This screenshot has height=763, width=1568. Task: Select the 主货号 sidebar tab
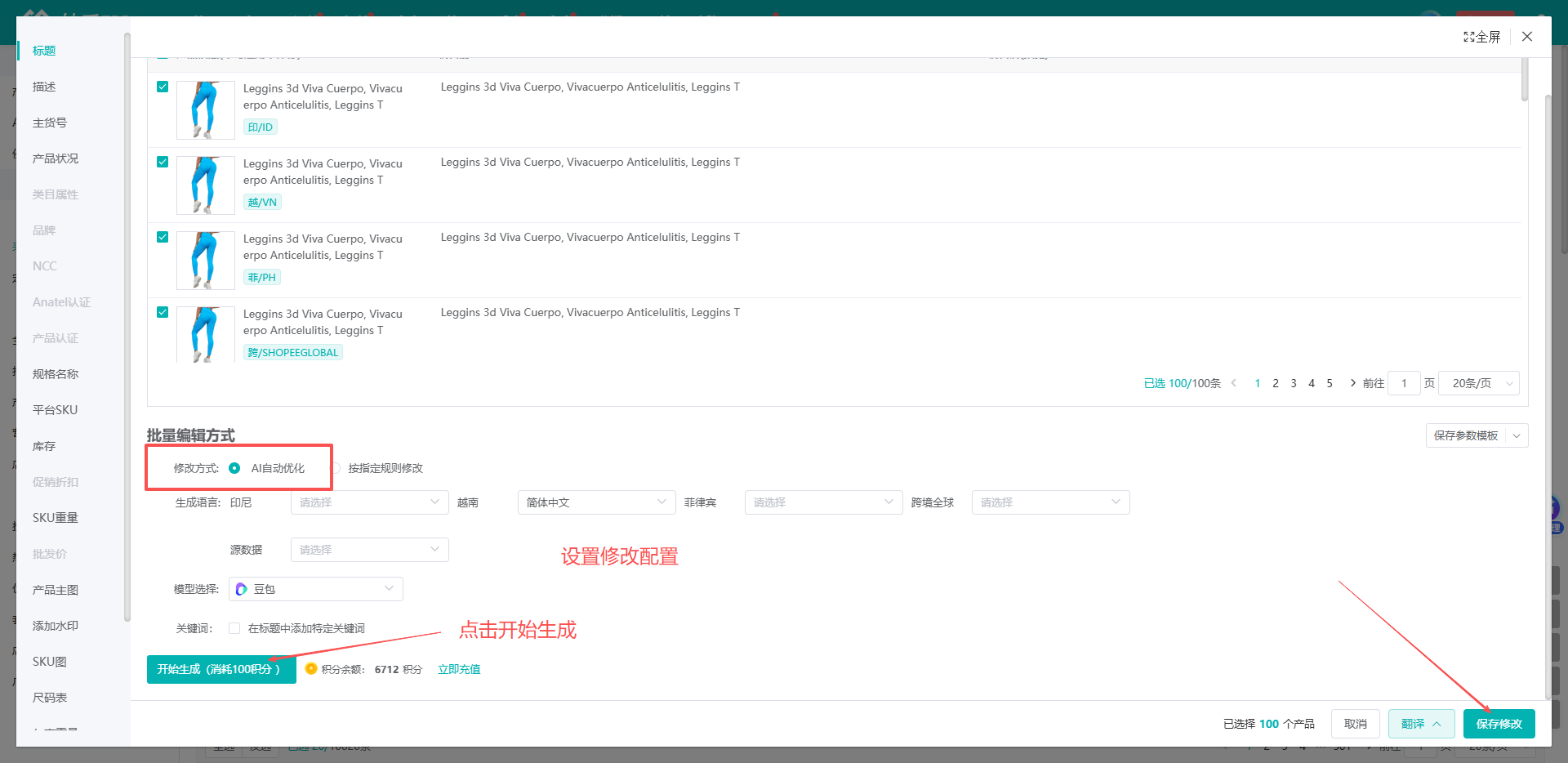tap(50, 123)
